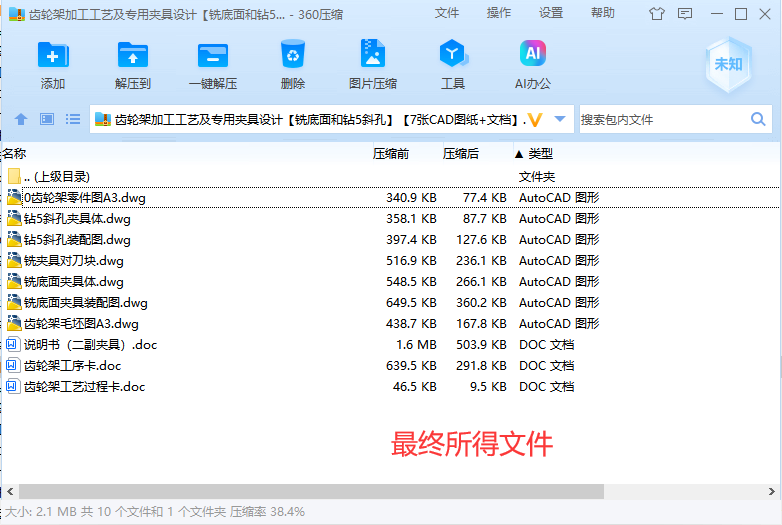Screen dimensions: 782x525
Task: Click the 文件夹 type cell
Action: click(537, 176)
